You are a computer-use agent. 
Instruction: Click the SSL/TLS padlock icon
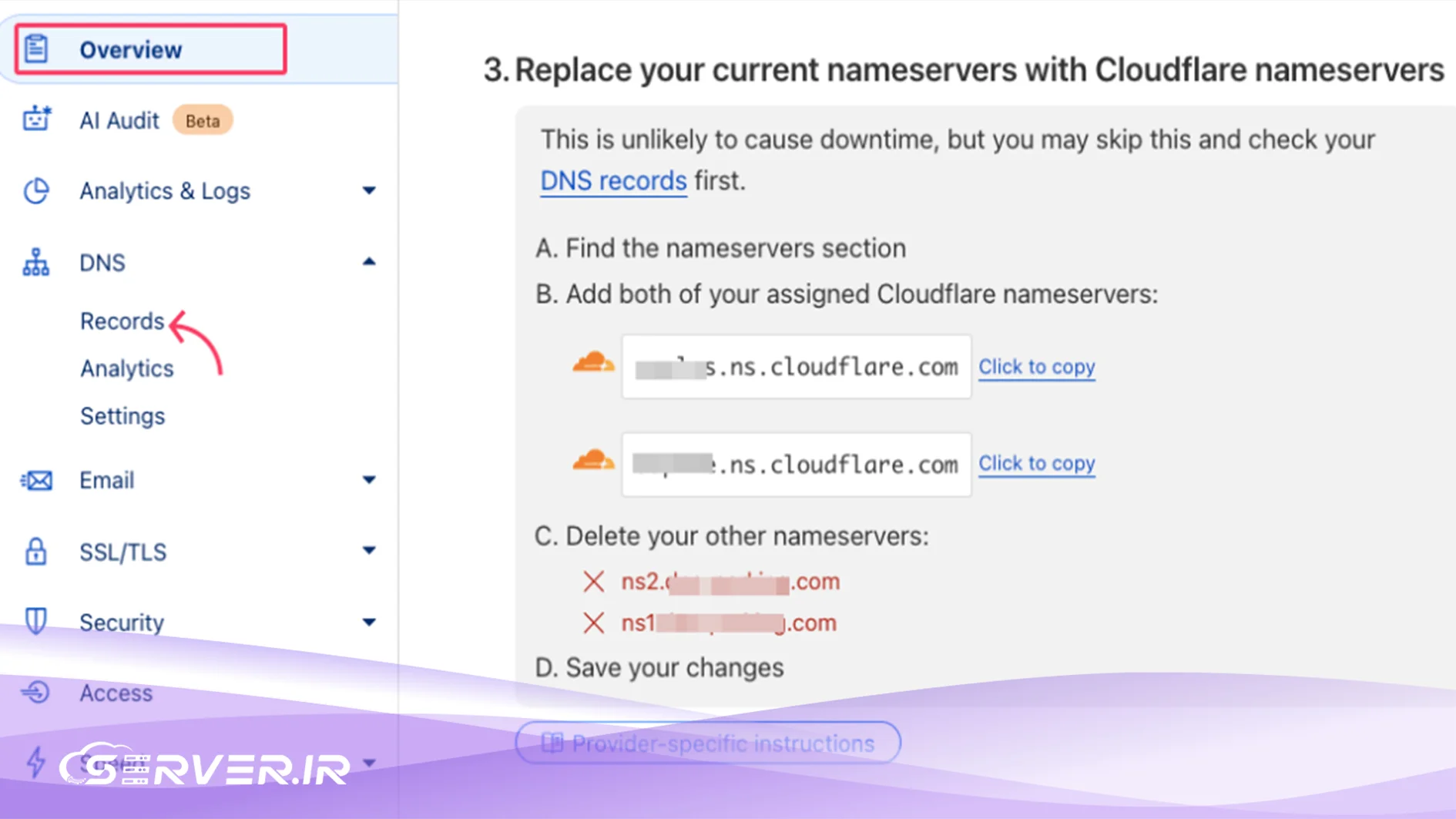point(35,552)
